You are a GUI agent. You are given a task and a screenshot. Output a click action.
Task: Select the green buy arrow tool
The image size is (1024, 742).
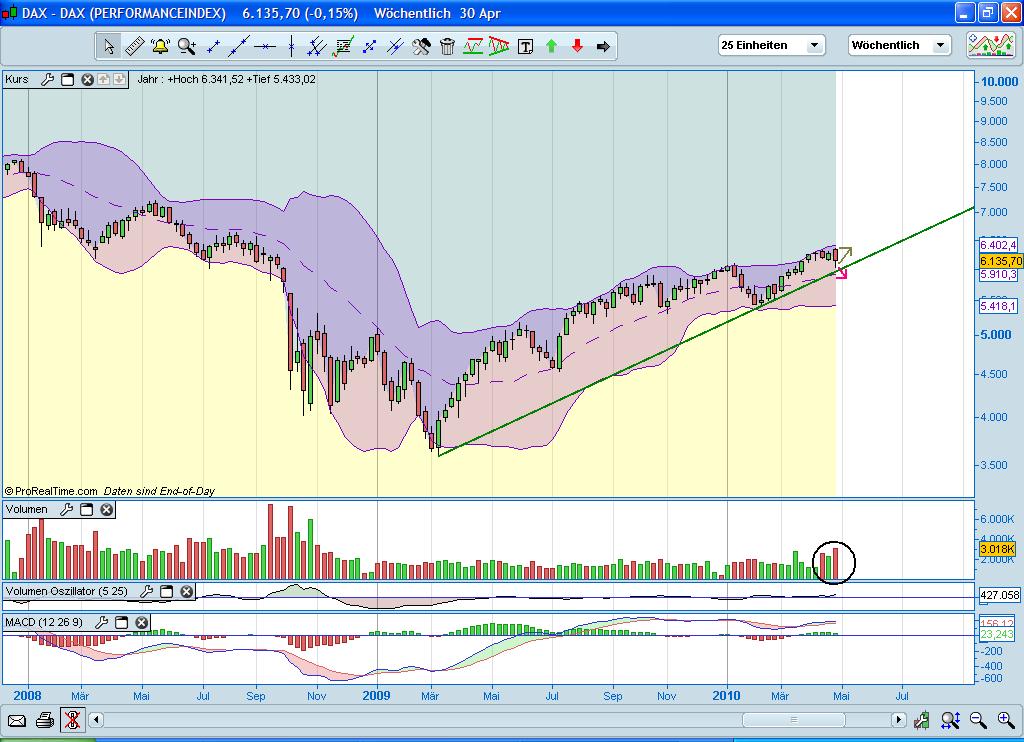551,45
